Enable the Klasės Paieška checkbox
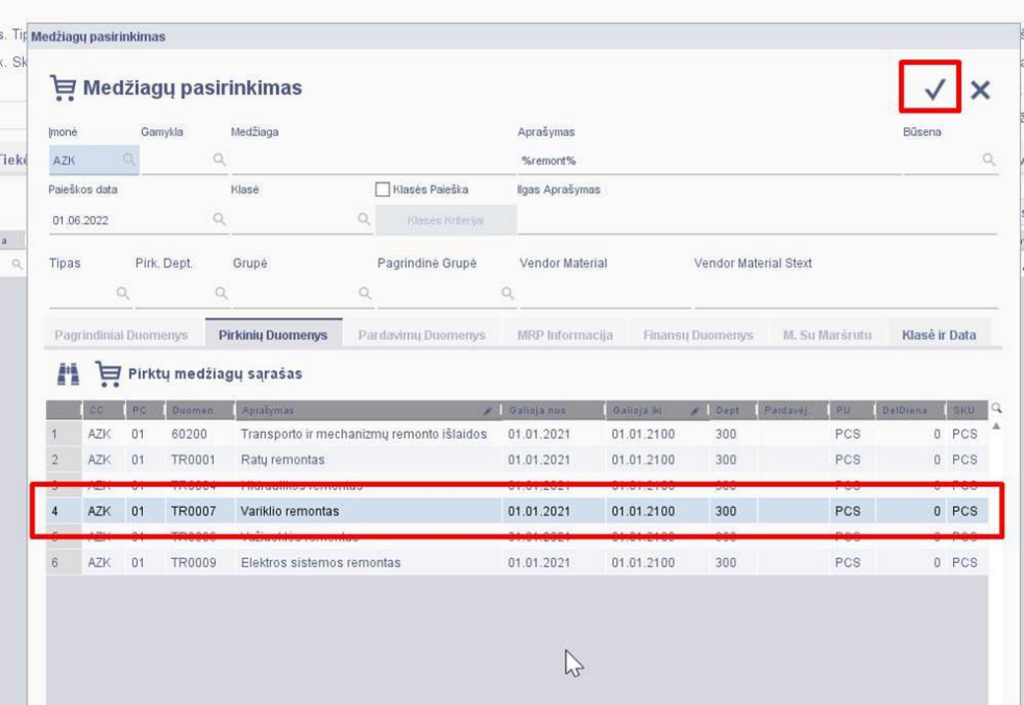Screen dimensions: 1024x705 pos(382,189)
